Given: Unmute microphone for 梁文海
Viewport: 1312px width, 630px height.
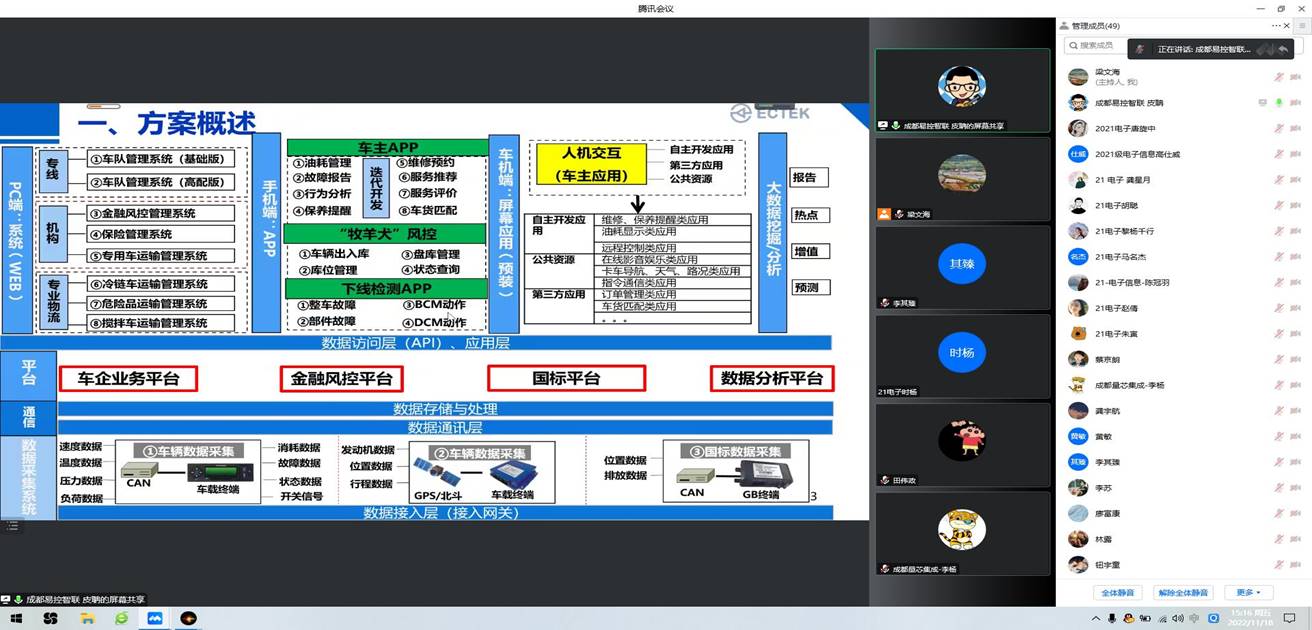Looking at the screenshot, I should point(1279,77).
